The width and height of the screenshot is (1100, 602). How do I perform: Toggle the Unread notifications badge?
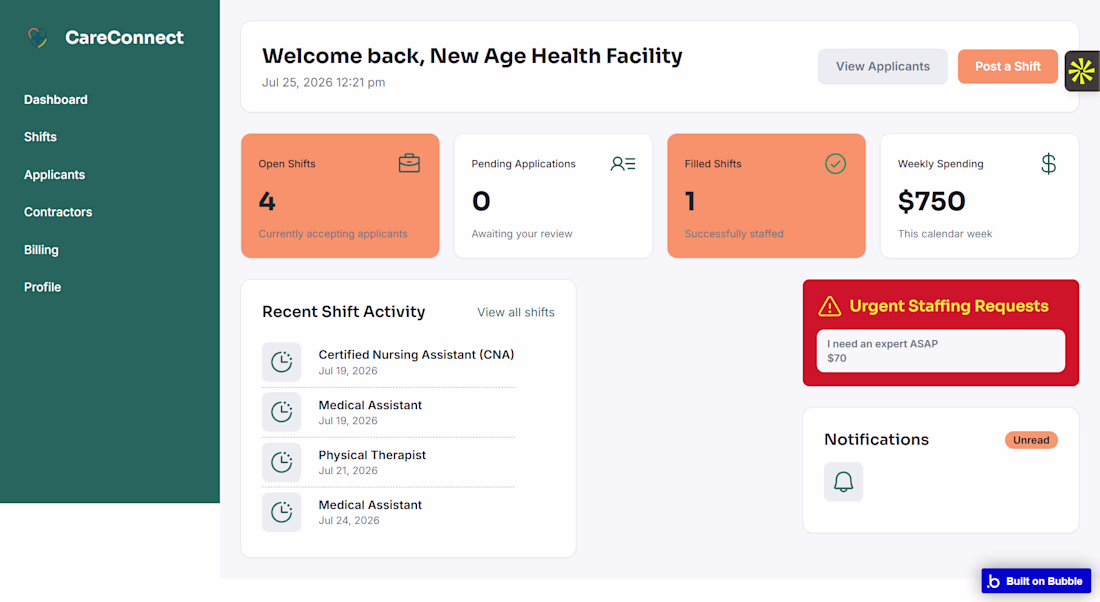(1031, 440)
